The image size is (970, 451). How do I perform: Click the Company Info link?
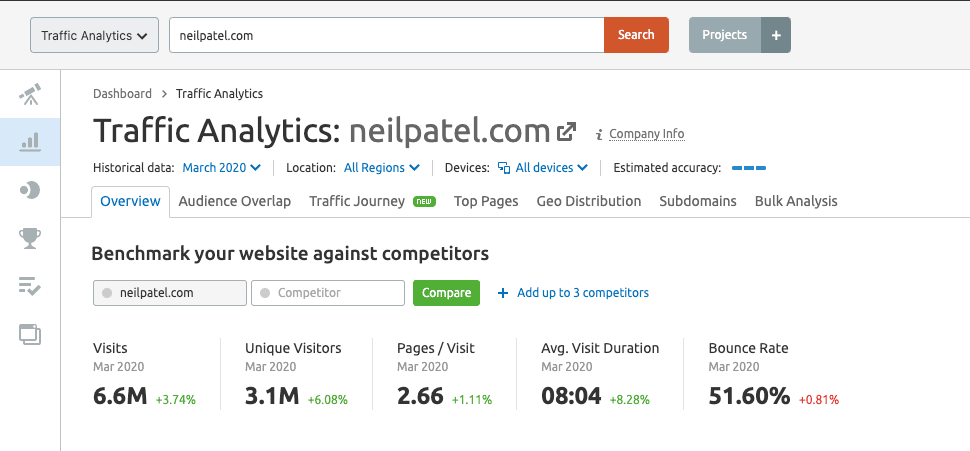click(x=646, y=134)
